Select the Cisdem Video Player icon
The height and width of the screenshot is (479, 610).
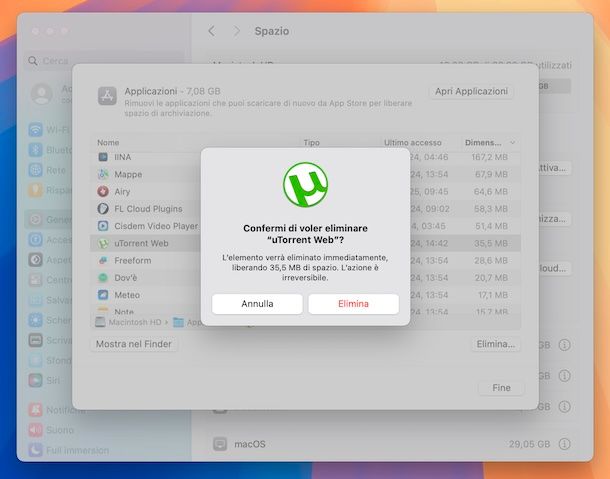point(103,226)
